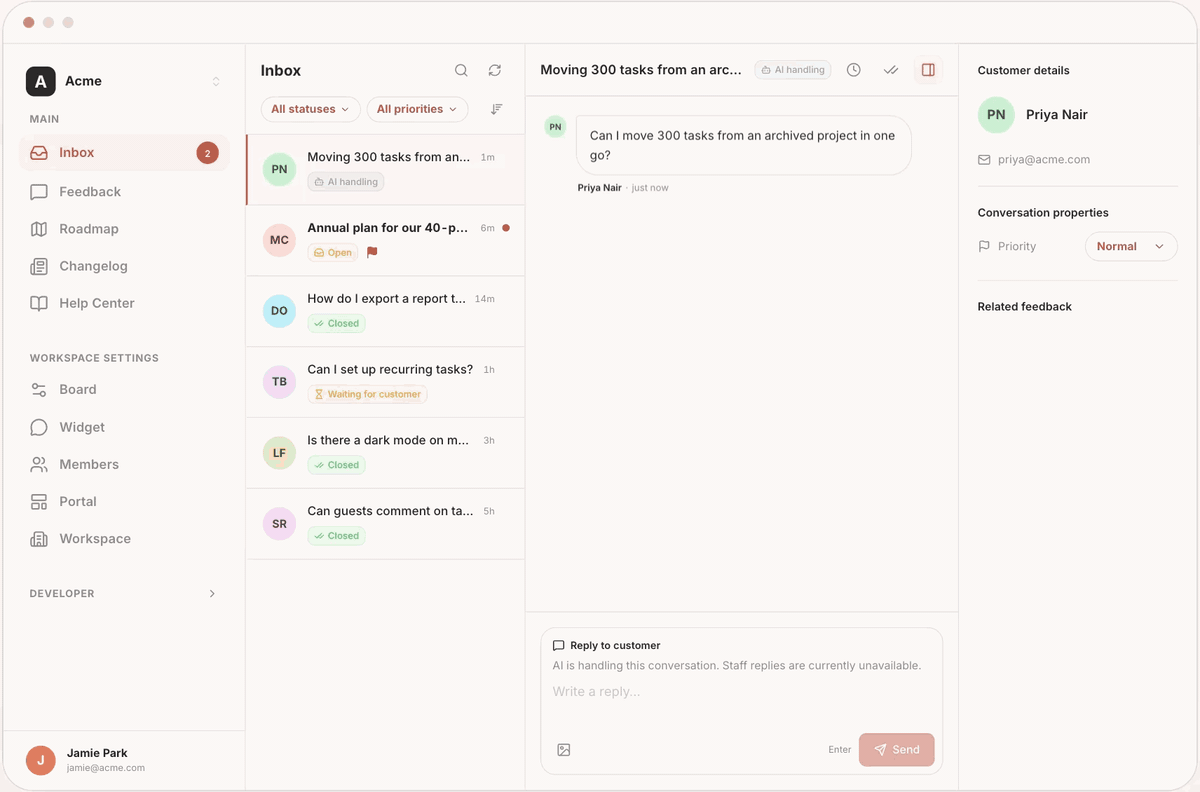Click the PN avatar in the inbox list
Viewport: 1200px width, 792px height.
279,169
